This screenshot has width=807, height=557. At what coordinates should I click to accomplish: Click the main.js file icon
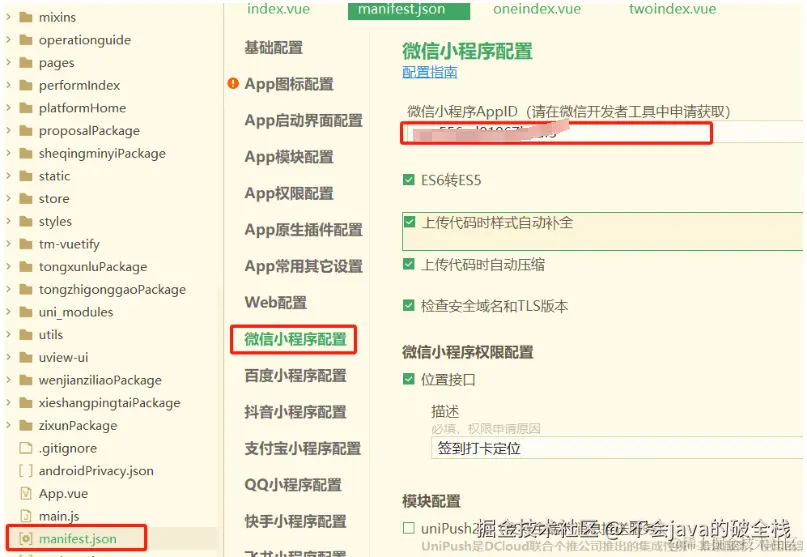(26, 516)
